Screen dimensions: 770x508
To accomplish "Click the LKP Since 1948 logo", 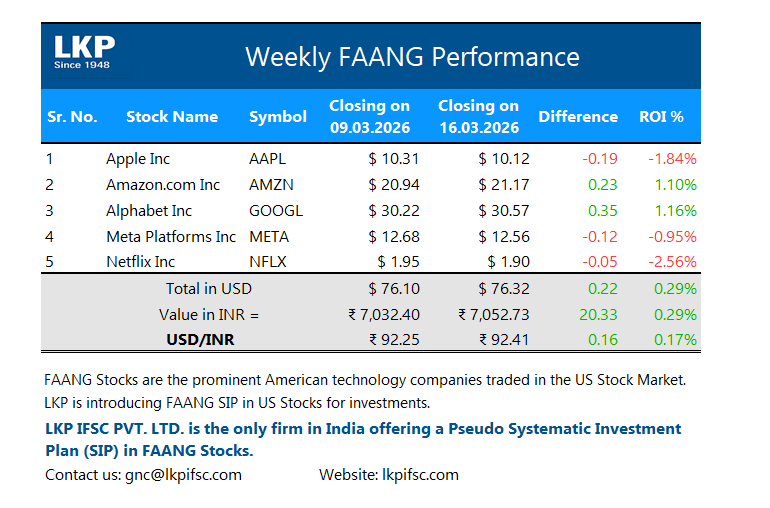I will 84,53.
